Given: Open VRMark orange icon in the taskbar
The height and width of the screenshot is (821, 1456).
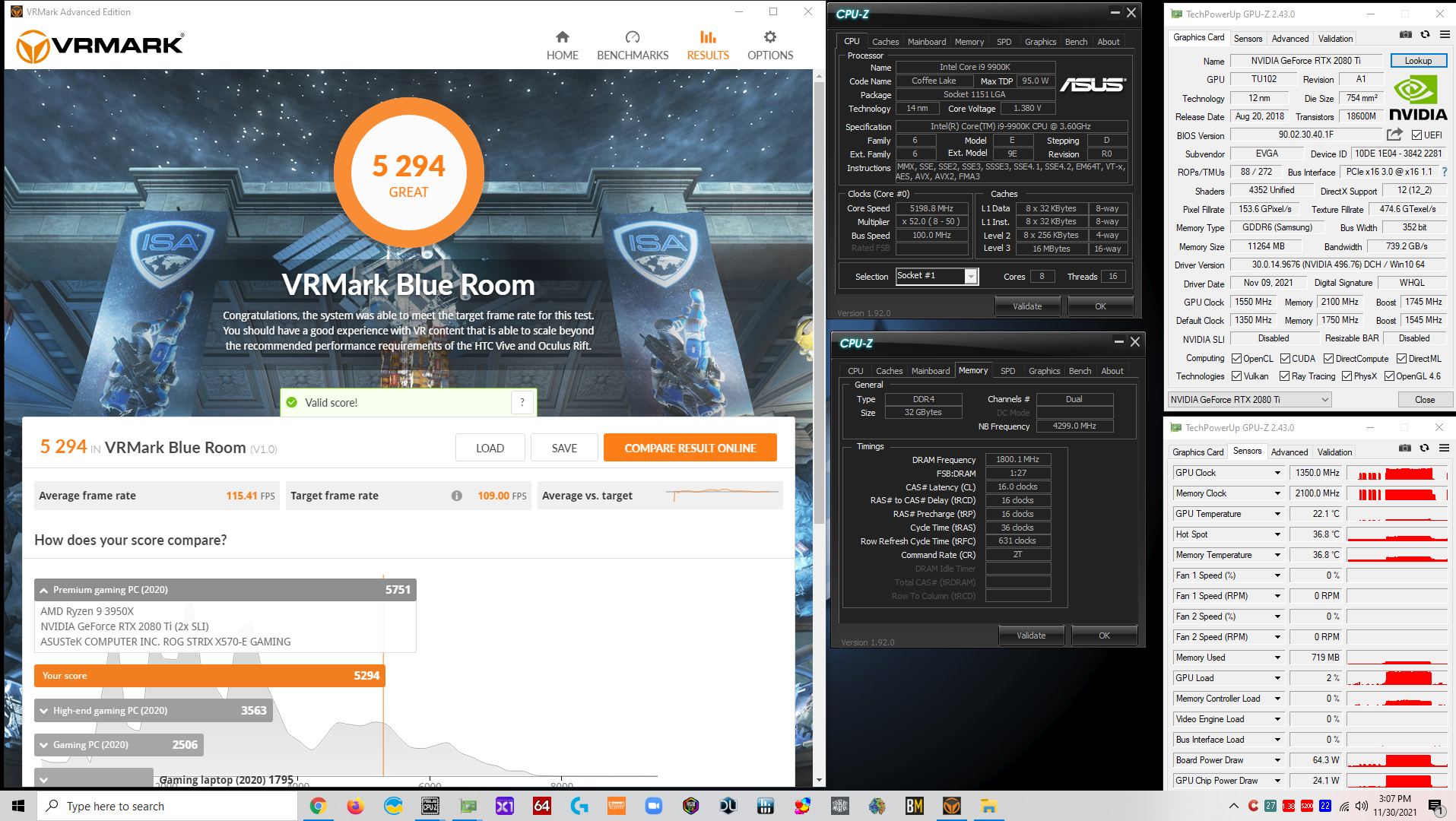Looking at the screenshot, I should (952, 806).
